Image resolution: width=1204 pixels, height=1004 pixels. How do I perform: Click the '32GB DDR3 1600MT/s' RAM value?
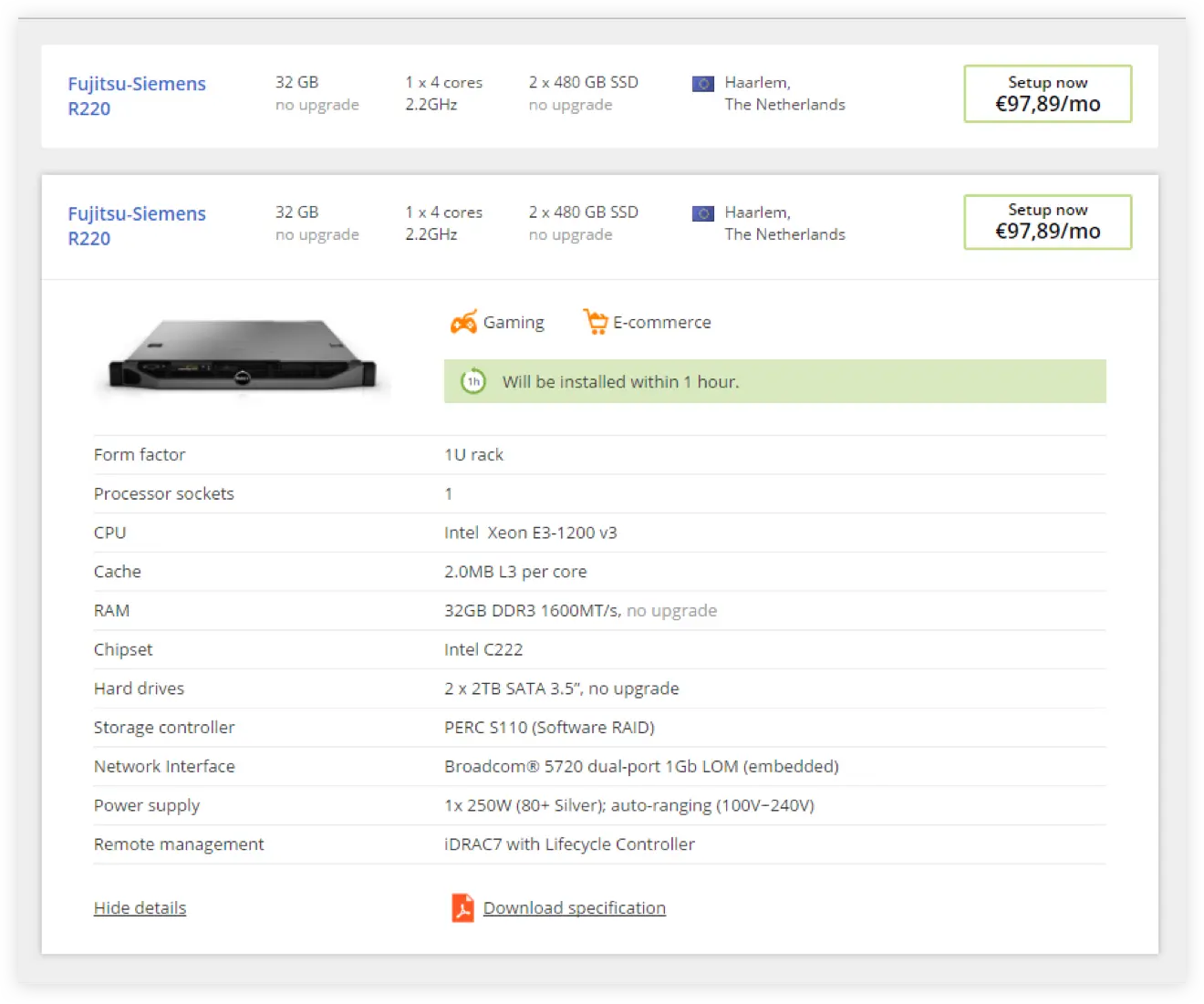(533, 611)
